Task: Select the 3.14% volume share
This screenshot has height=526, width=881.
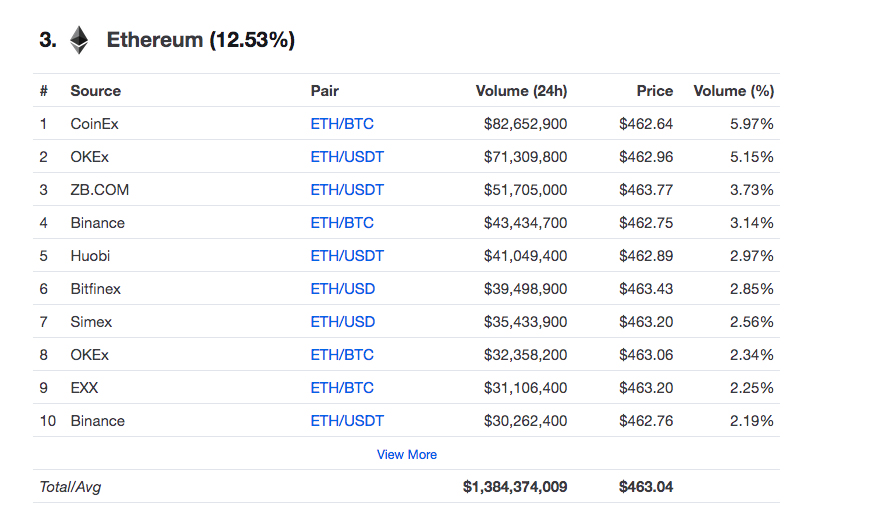Action: pos(752,223)
